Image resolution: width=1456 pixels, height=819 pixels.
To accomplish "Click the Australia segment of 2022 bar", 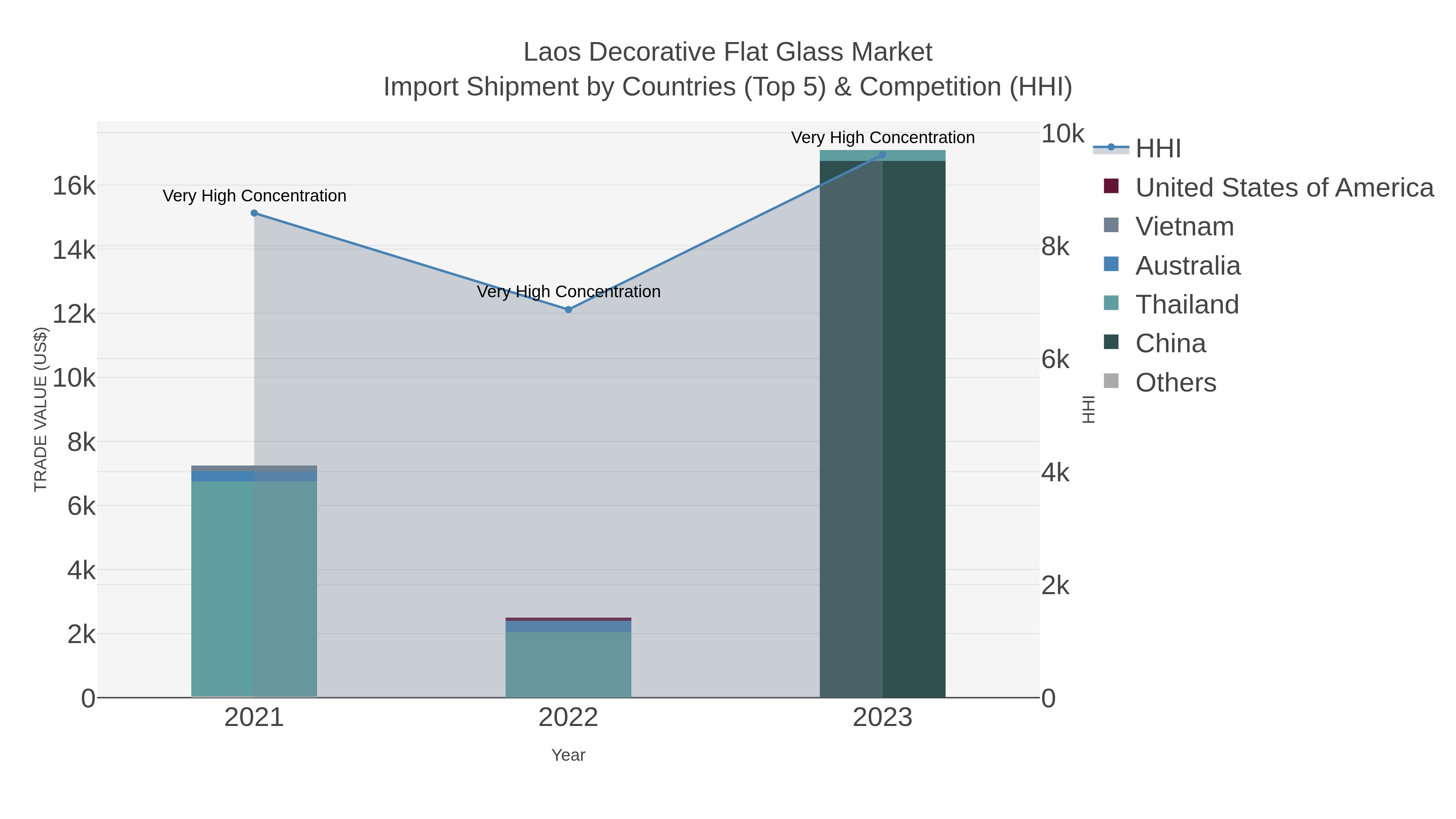I will 569,627.
